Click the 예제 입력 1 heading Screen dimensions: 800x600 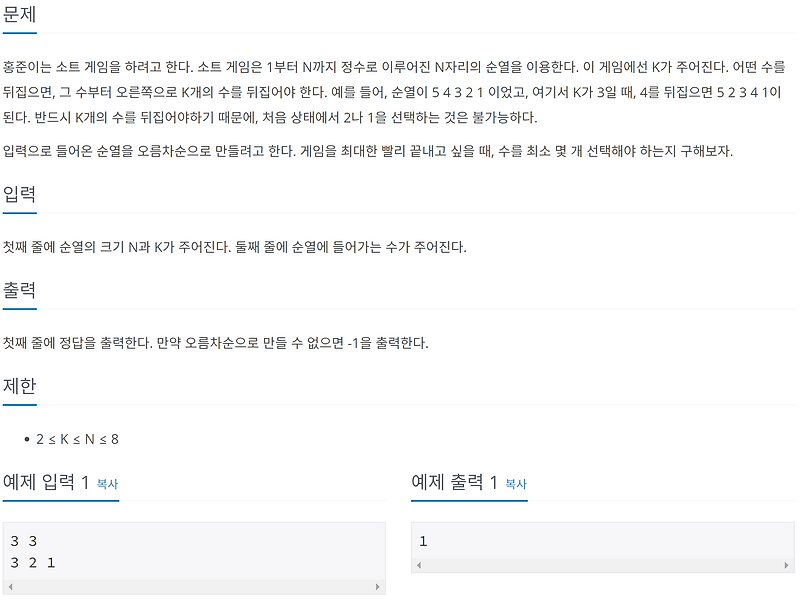[x=45, y=482]
